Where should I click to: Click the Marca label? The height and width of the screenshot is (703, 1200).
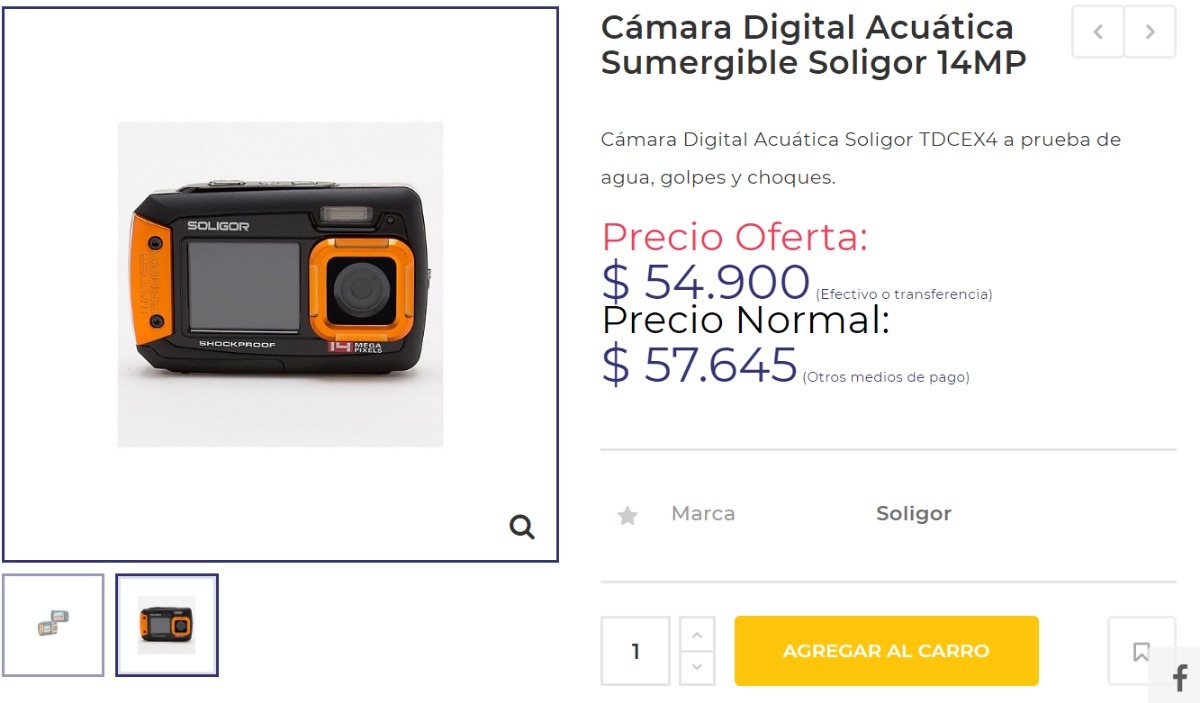click(x=703, y=514)
